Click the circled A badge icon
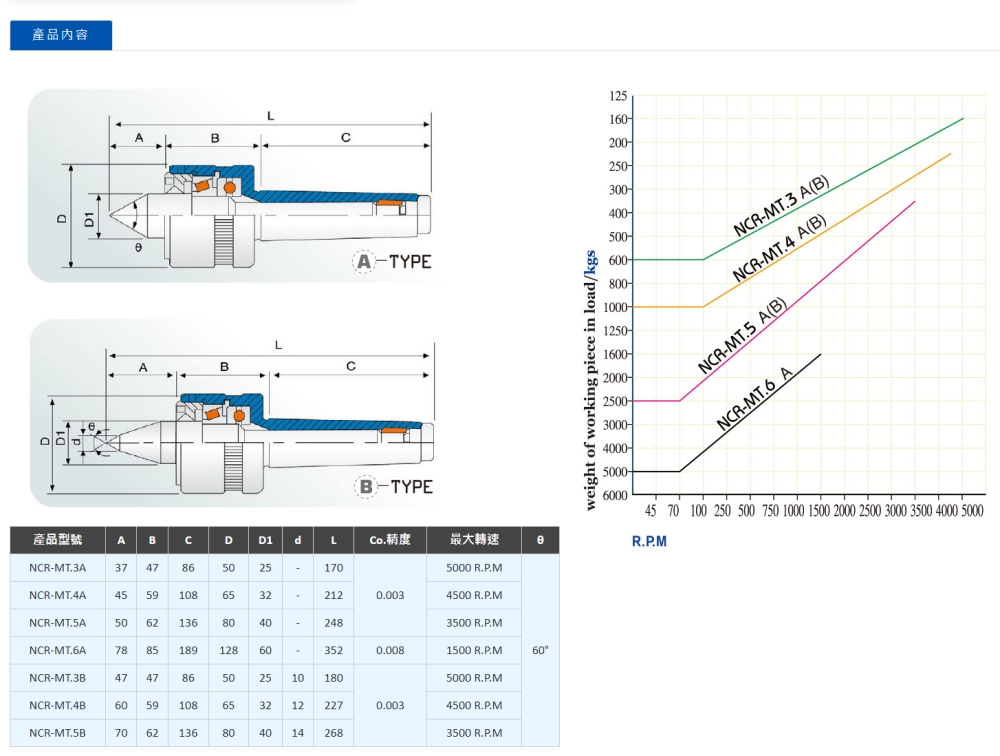The height and width of the screenshot is (756, 1000). (366, 262)
